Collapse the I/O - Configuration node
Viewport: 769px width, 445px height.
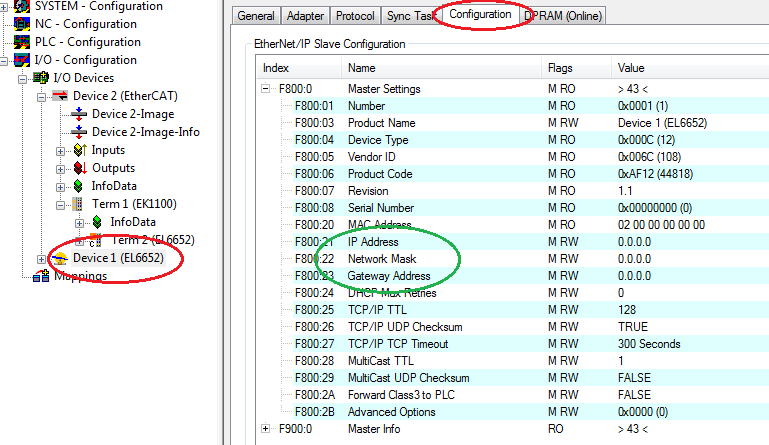tap(4, 61)
